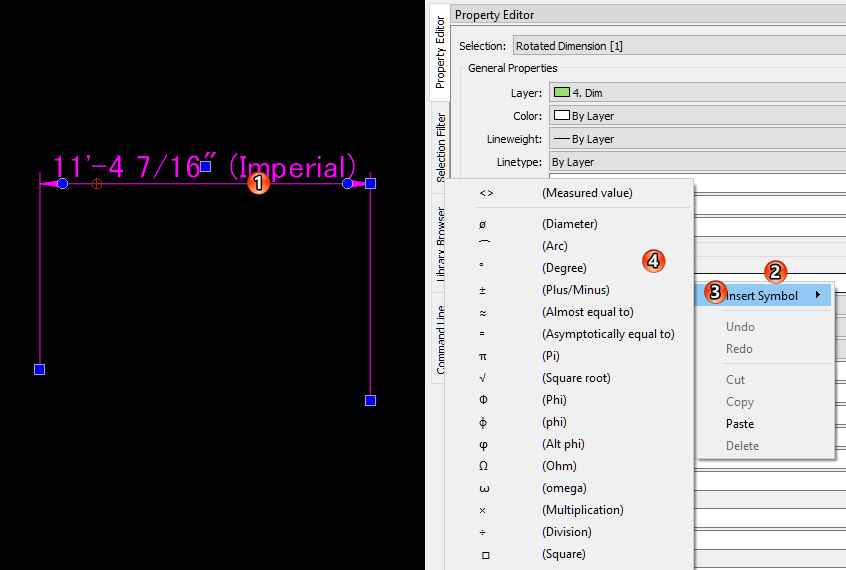
Task: Select the Degree symbol
Action: click(569, 268)
